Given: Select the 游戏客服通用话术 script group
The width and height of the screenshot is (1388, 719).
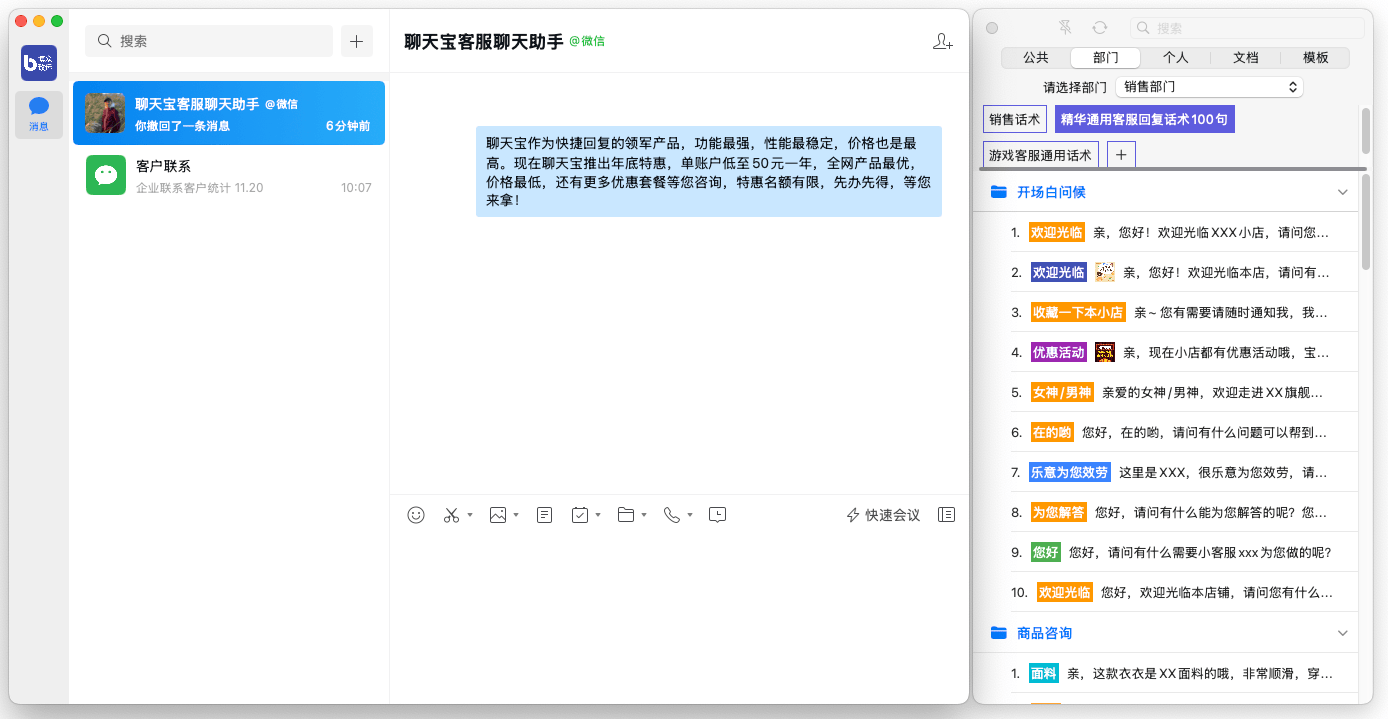Looking at the screenshot, I should tap(1040, 155).
